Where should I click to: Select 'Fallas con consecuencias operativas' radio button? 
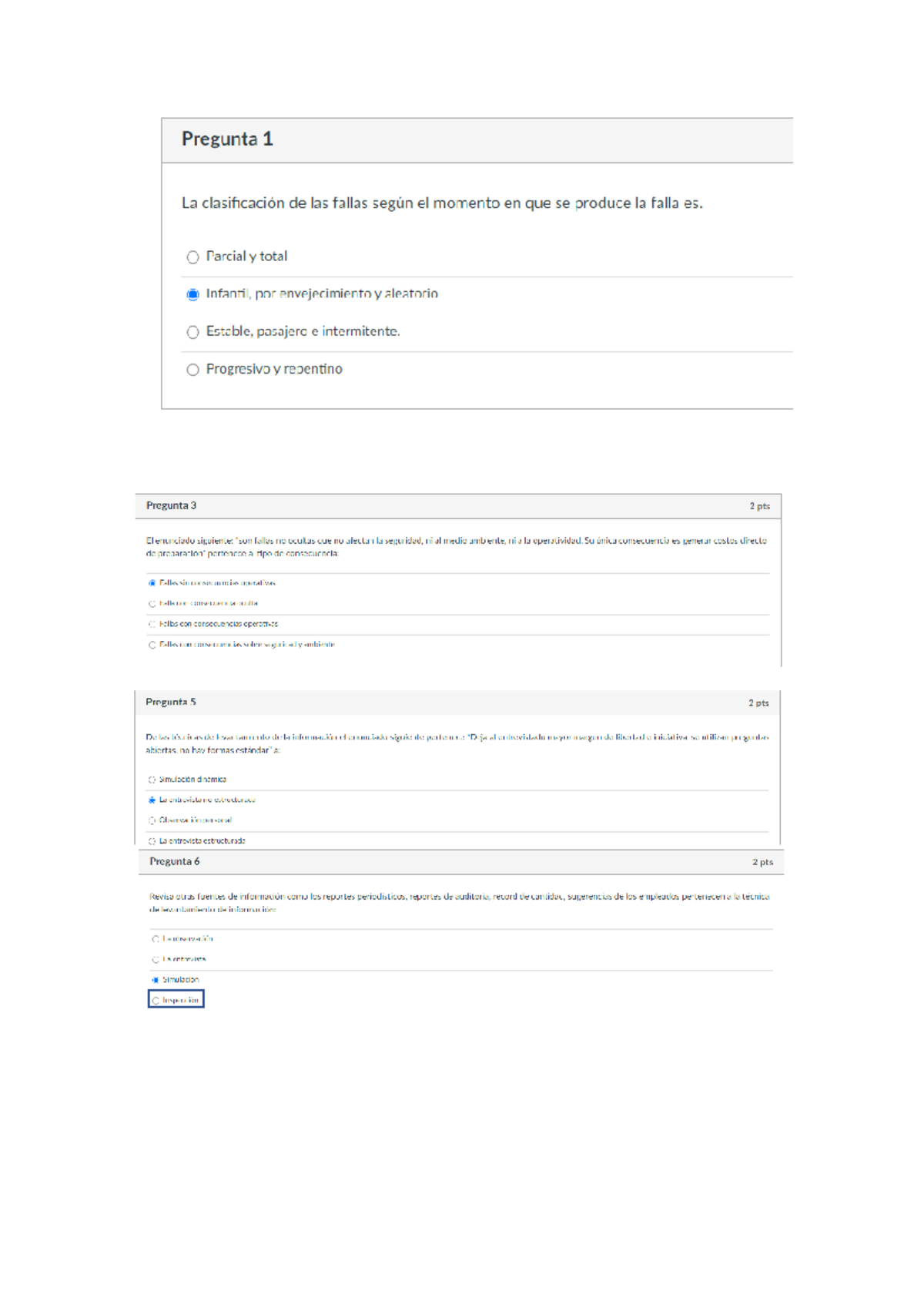point(152,624)
